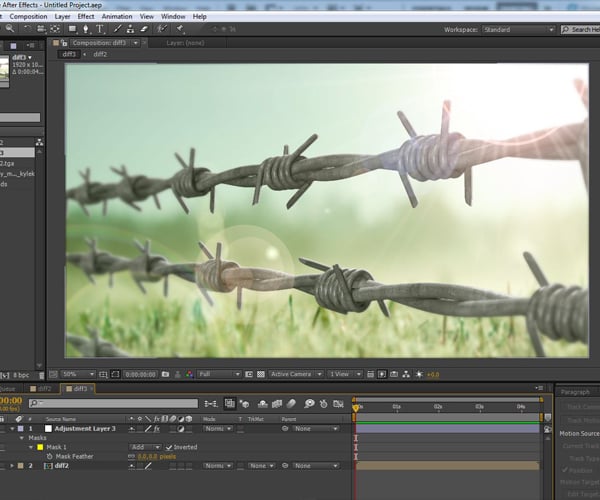This screenshot has width=600, height=500.
Task: Select the Brush tool
Action: pos(117,29)
